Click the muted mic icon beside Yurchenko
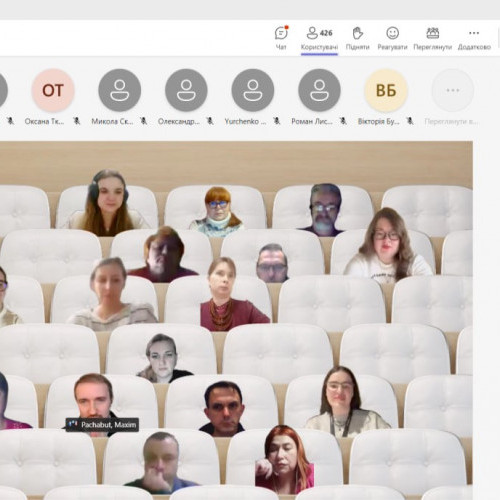The image size is (500, 500). 277,121
